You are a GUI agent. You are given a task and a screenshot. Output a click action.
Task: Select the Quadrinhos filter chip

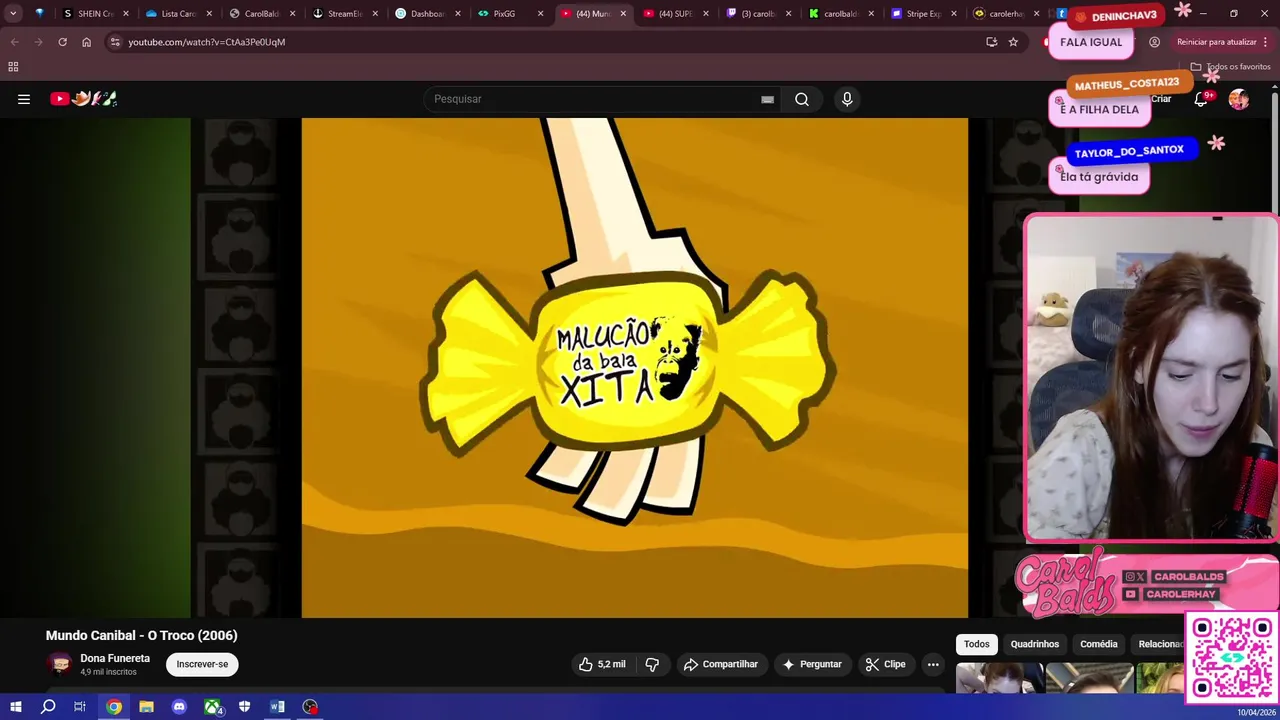point(1034,644)
